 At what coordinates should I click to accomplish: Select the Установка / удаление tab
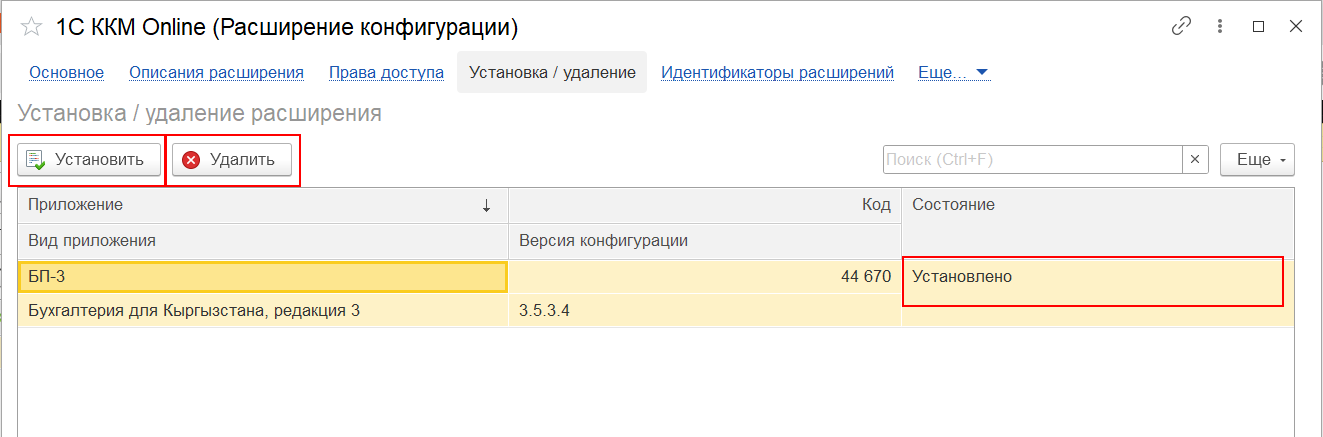(552, 72)
